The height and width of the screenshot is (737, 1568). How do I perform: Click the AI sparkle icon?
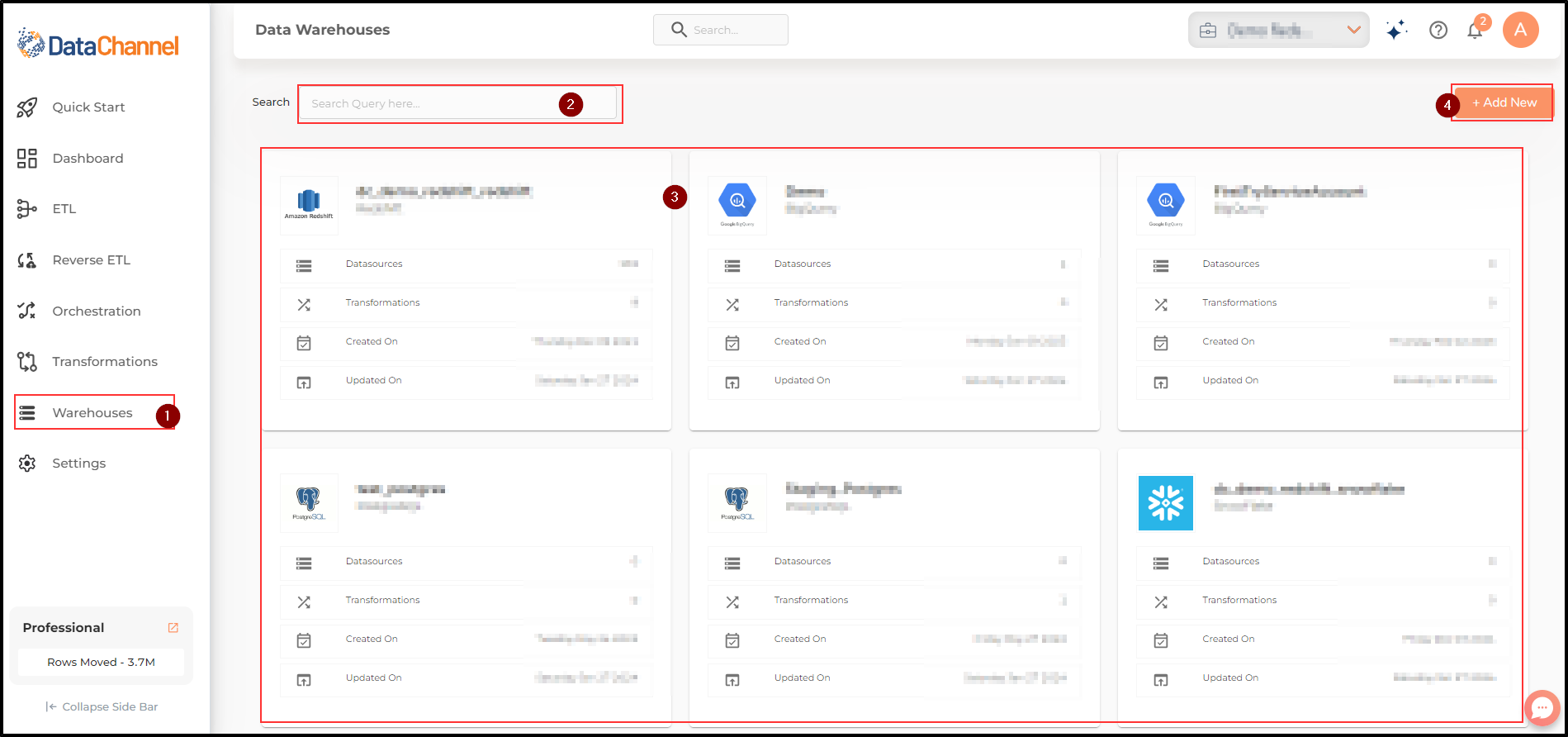click(1396, 31)
